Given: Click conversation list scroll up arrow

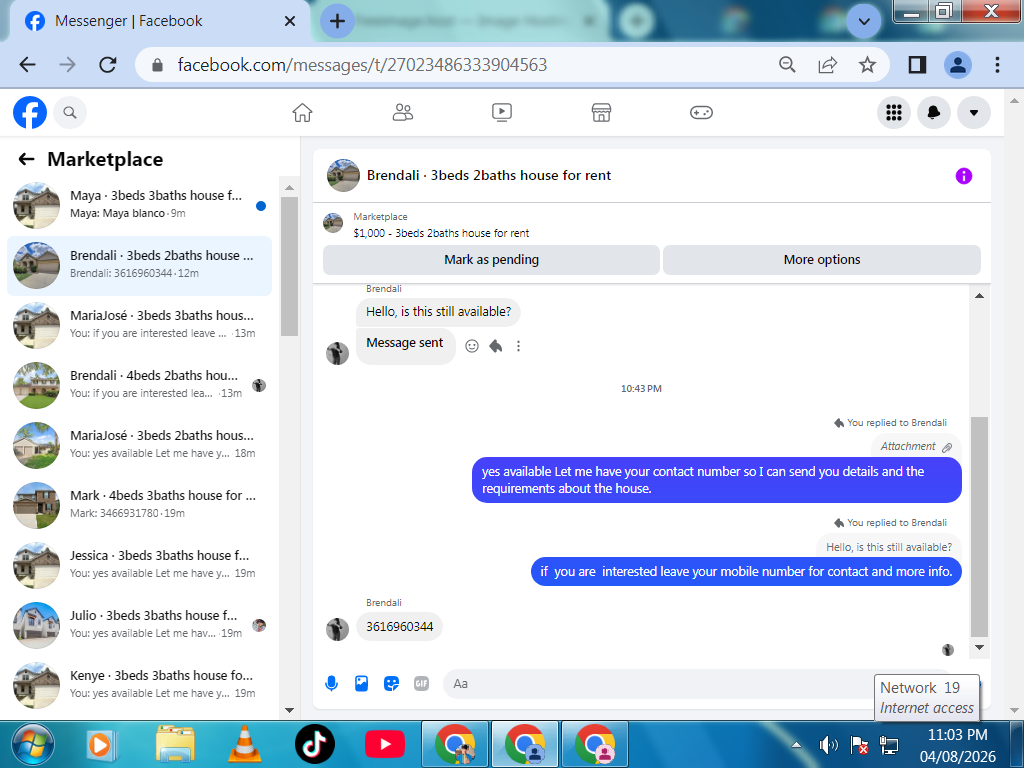Looking at the screenshot, I should tap(289, 187).
